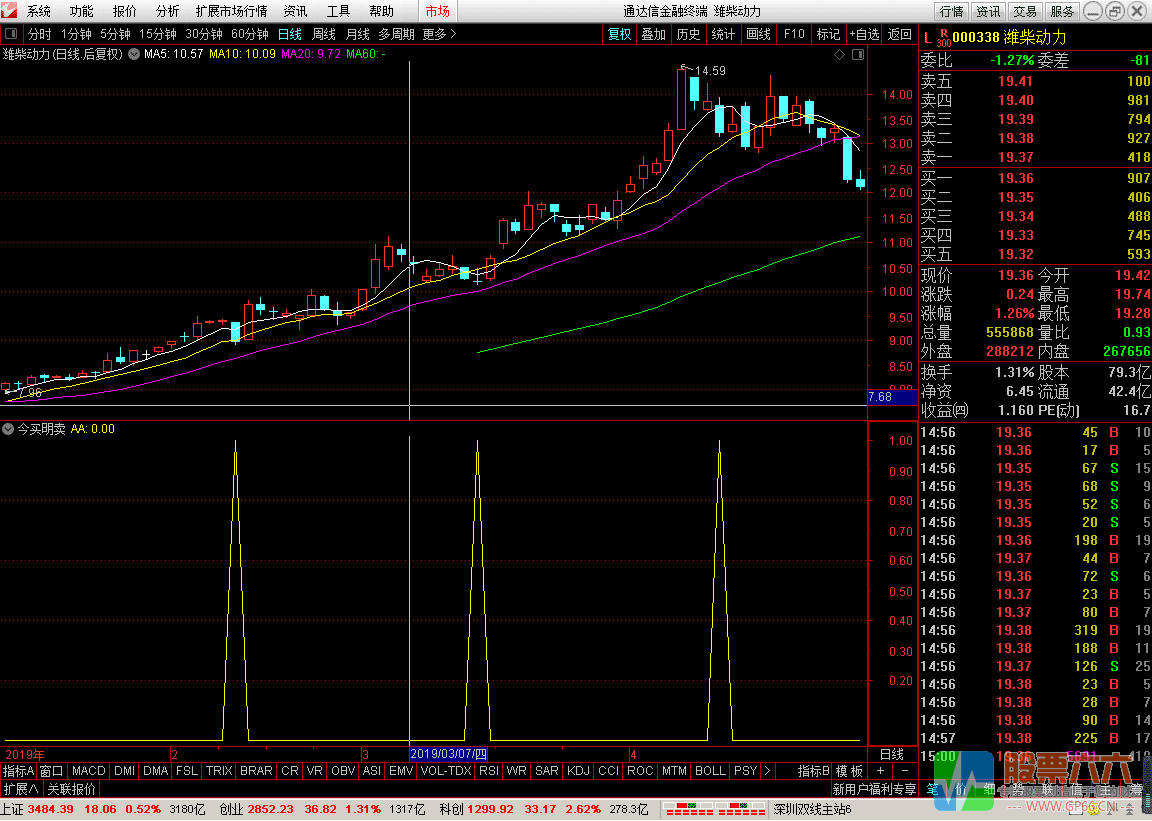Open the 潍柴动力 chart settings round dropdown icon

134,54
